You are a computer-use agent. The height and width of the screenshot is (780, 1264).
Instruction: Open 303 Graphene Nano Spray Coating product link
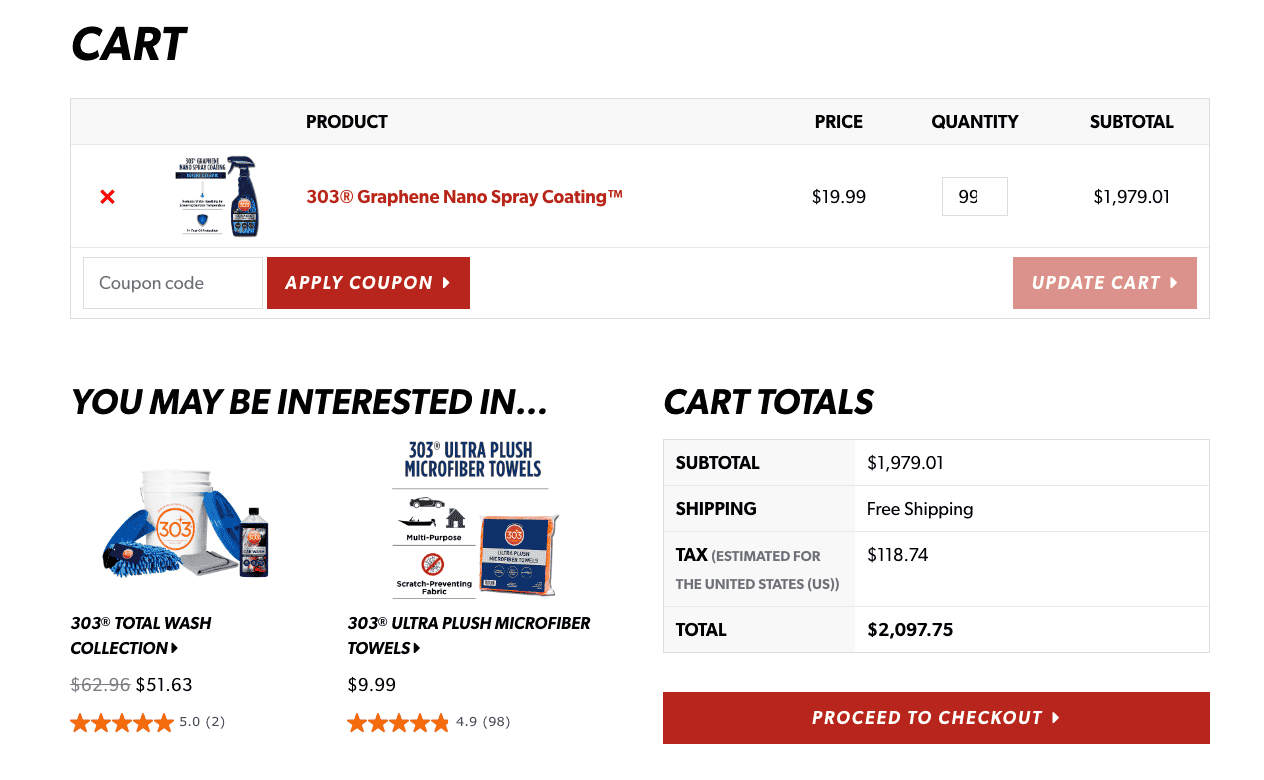click(x=464, y=197)
